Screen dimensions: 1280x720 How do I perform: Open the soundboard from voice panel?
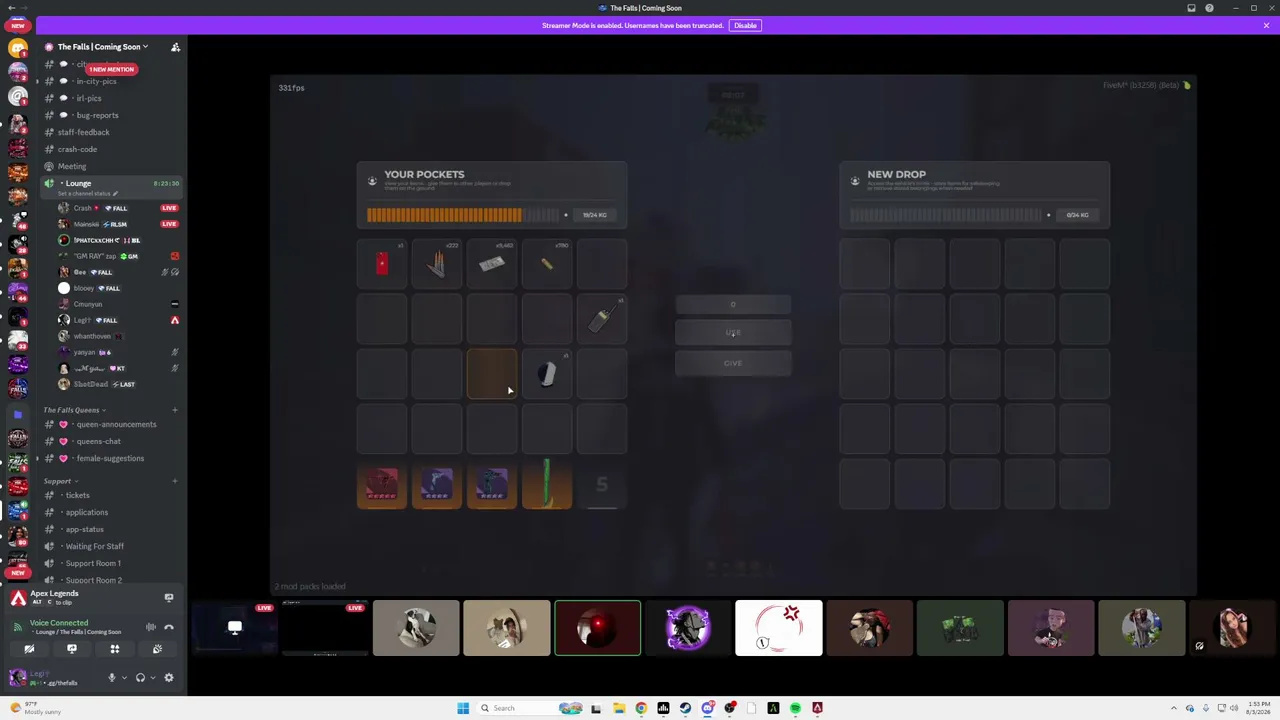[x=157, y=649]
